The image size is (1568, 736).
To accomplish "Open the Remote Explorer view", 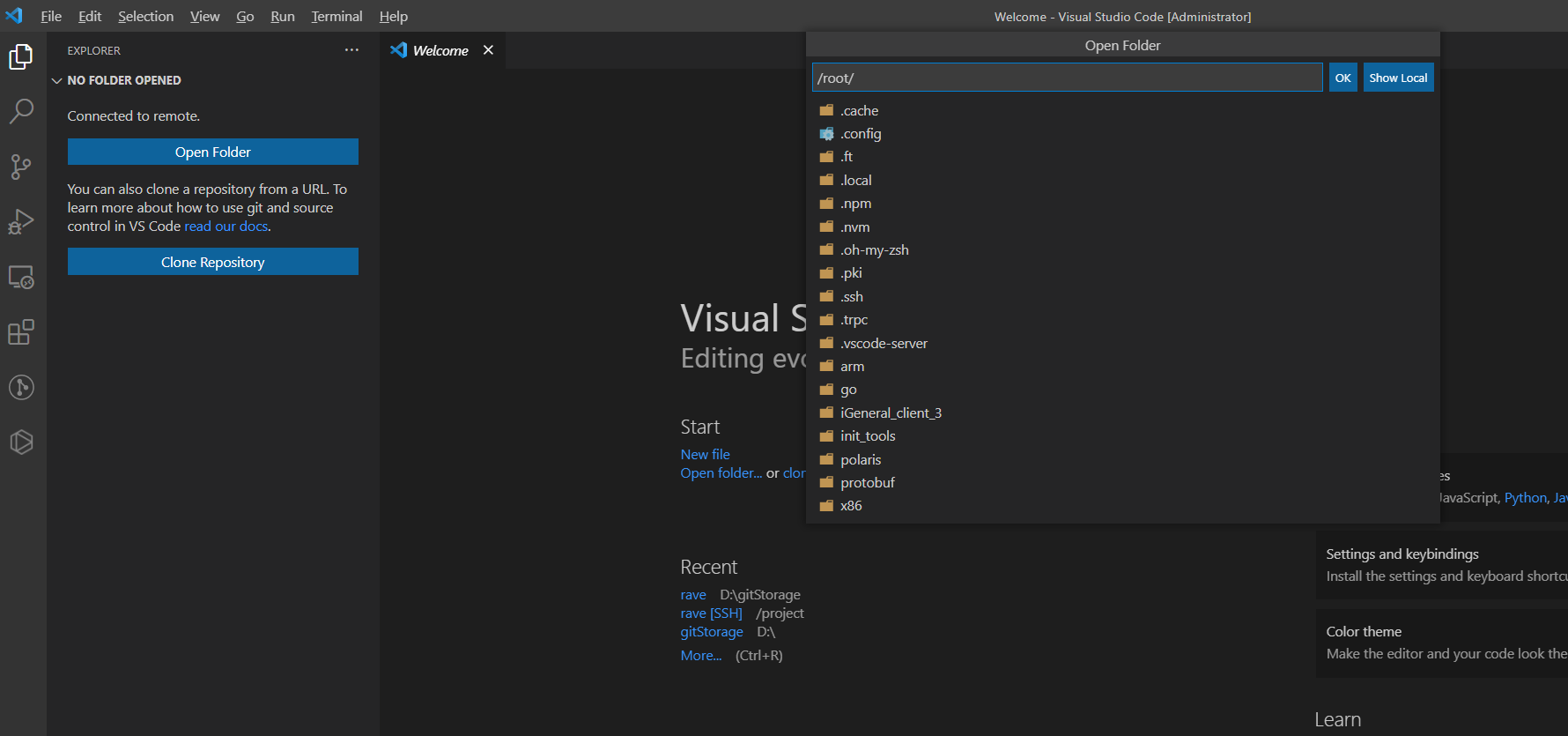I will click(21, 277).
